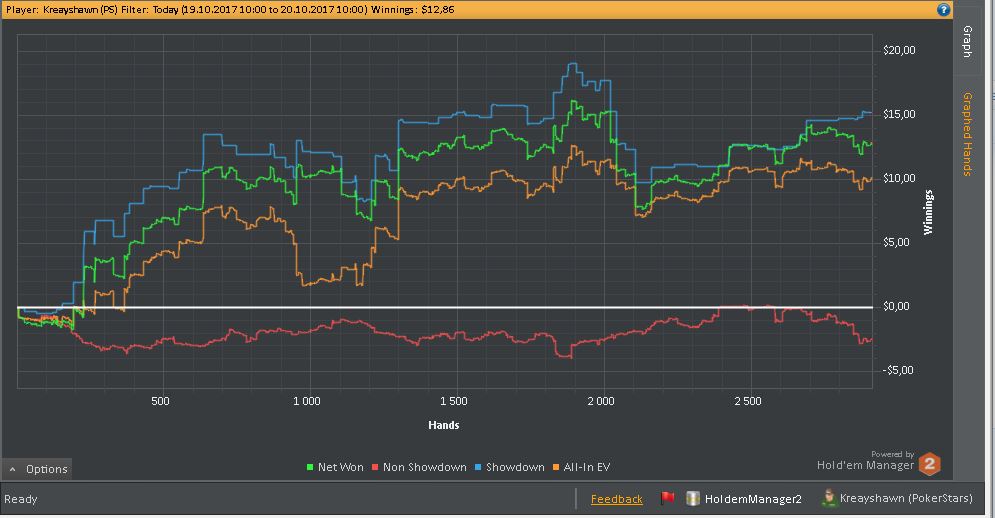
Task: Click the 2 000 hands axis label
Action: click(601, 401)
